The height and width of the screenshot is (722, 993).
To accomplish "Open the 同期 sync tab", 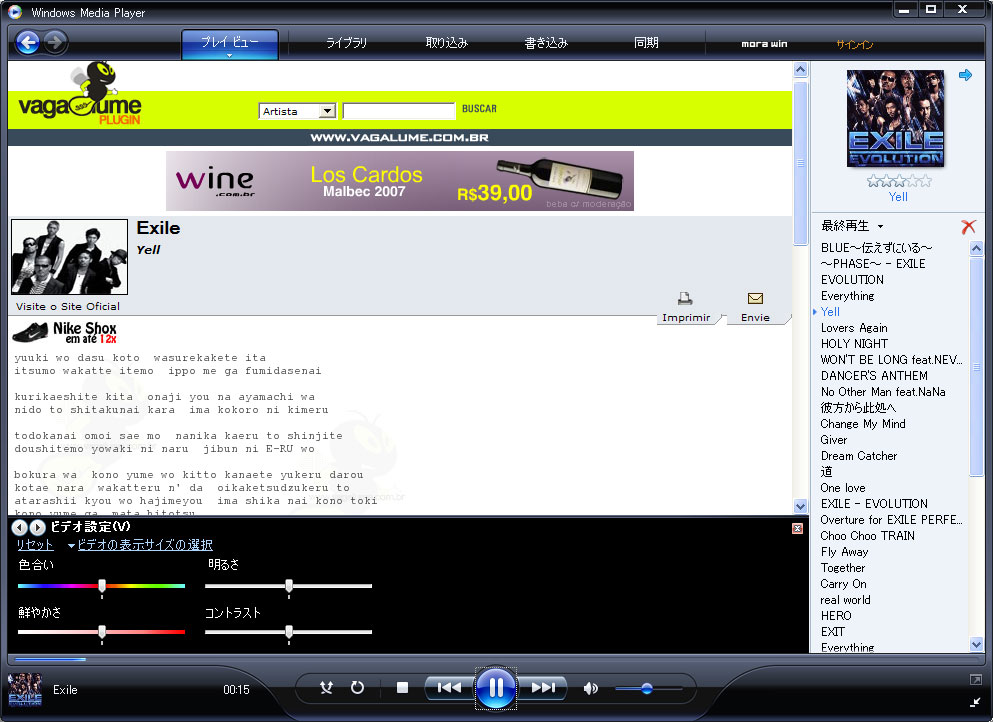I will tap(646, 42).
